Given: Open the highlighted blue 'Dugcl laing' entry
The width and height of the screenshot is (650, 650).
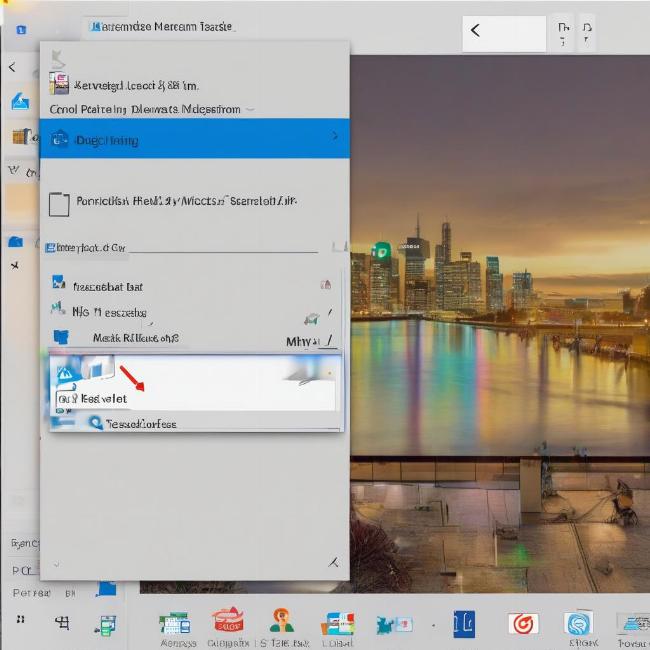Looking at the screenshot, I should [x=194, y=138].
